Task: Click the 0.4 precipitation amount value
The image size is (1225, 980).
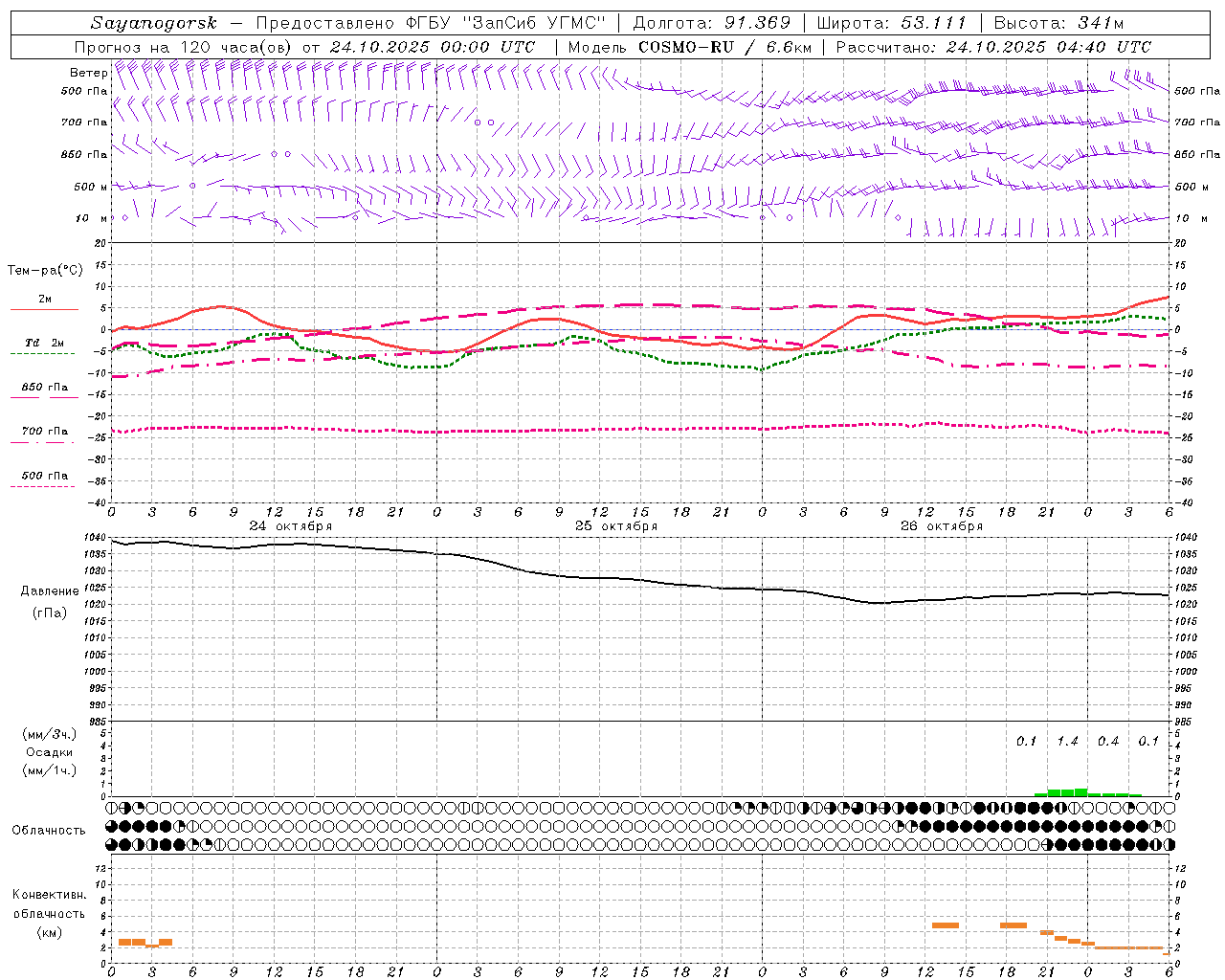Action: click(1108, 741)
